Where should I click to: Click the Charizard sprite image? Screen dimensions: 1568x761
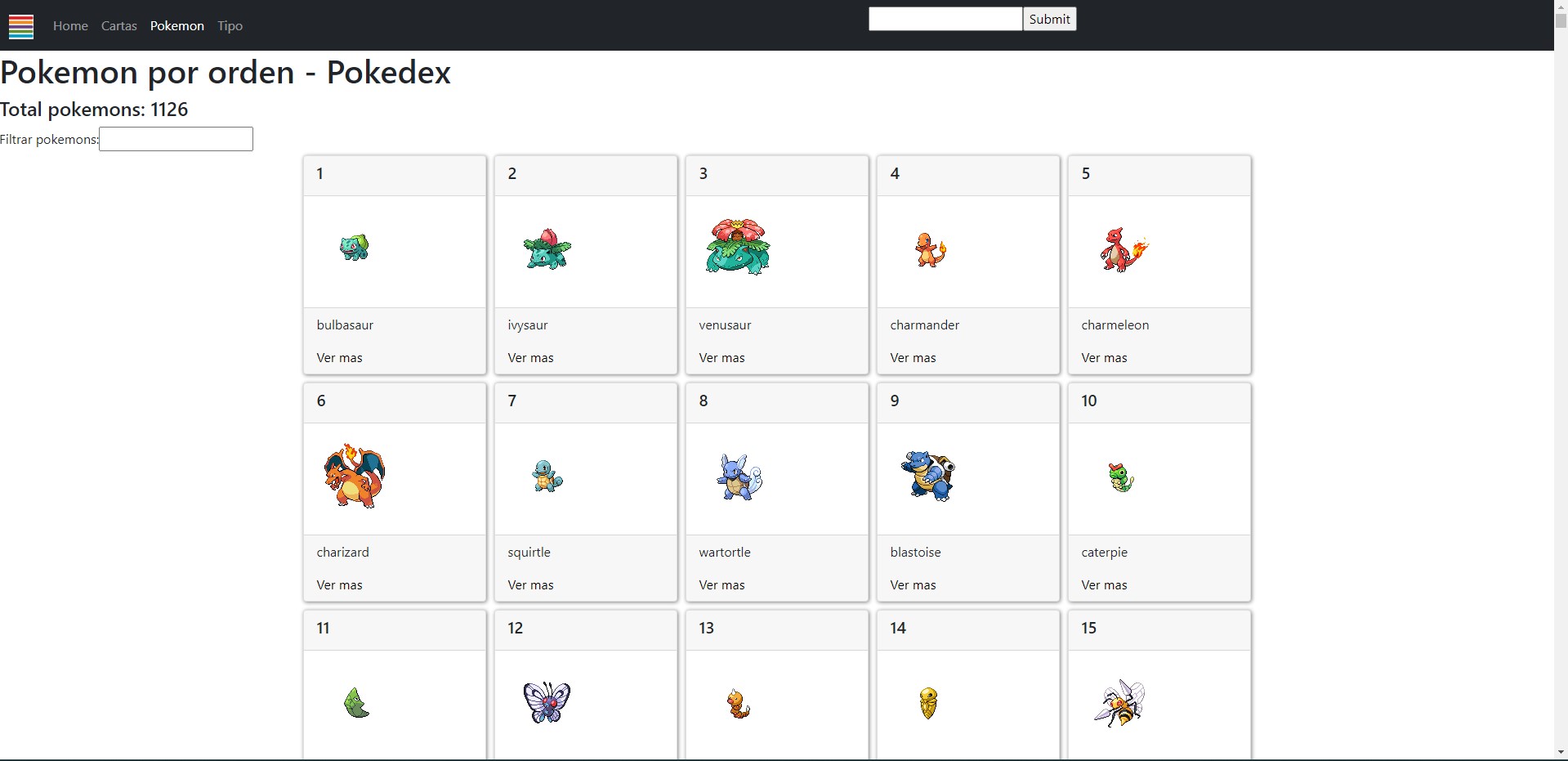355,476
